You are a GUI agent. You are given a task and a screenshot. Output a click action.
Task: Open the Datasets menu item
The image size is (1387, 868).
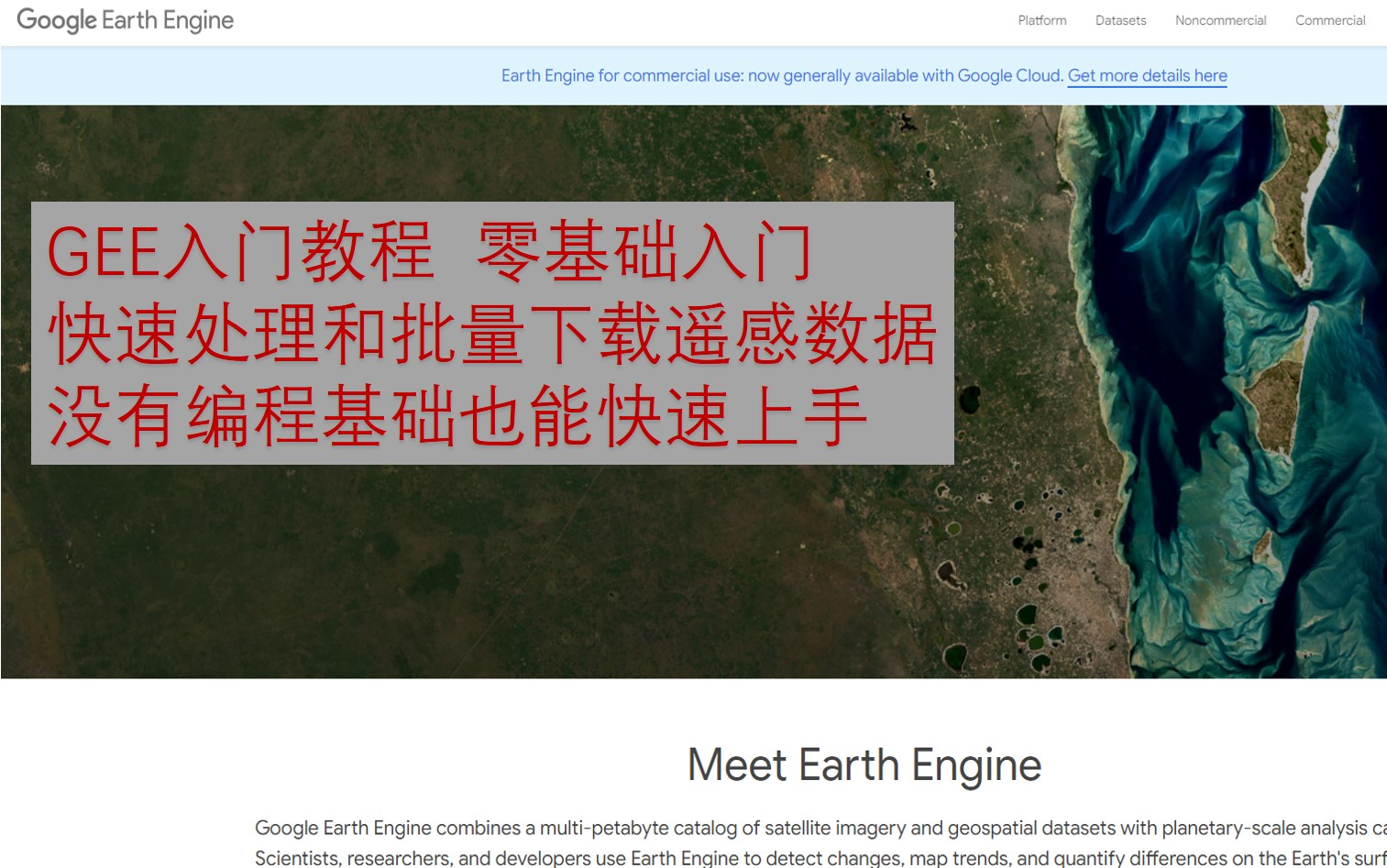(1120, 20)
